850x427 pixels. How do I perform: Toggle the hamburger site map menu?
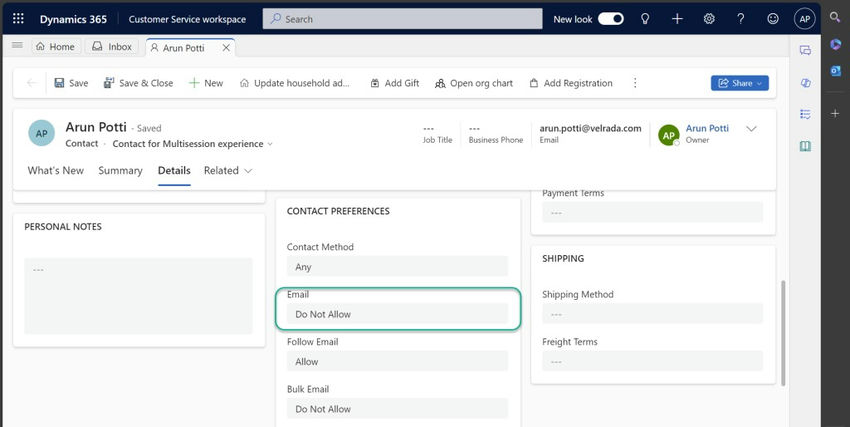tap(17, 45)
